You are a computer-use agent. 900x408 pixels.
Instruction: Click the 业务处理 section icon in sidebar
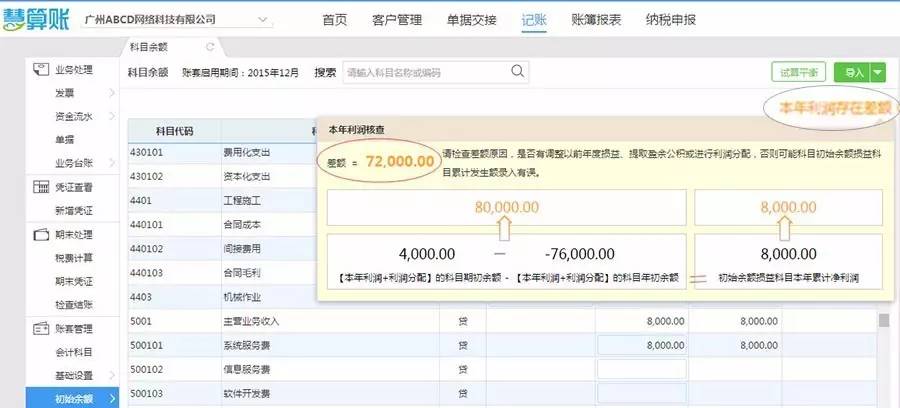click(41, 69)
